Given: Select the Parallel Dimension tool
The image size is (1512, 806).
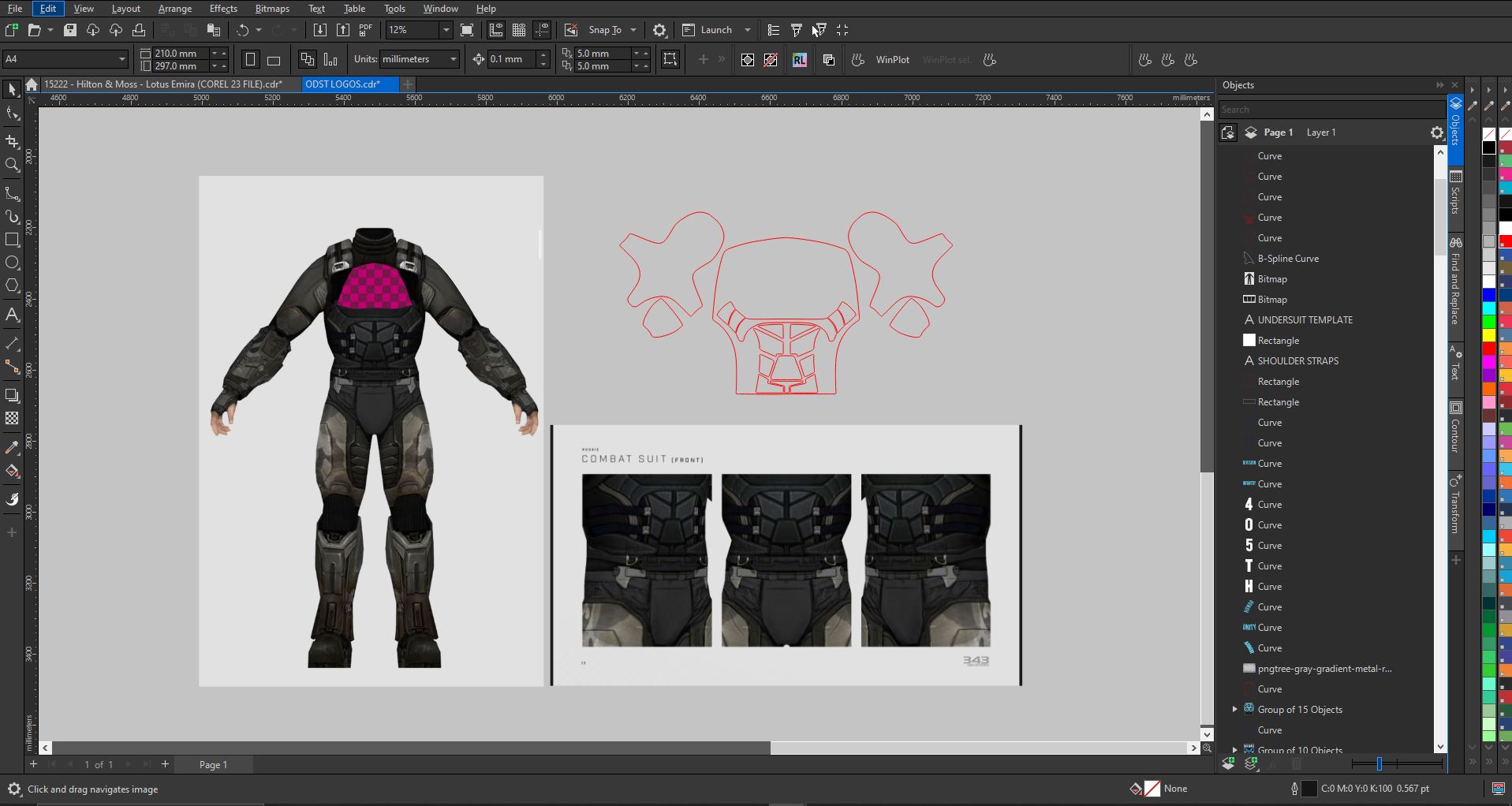Looking at the screenshot, I should pos(12,344).
